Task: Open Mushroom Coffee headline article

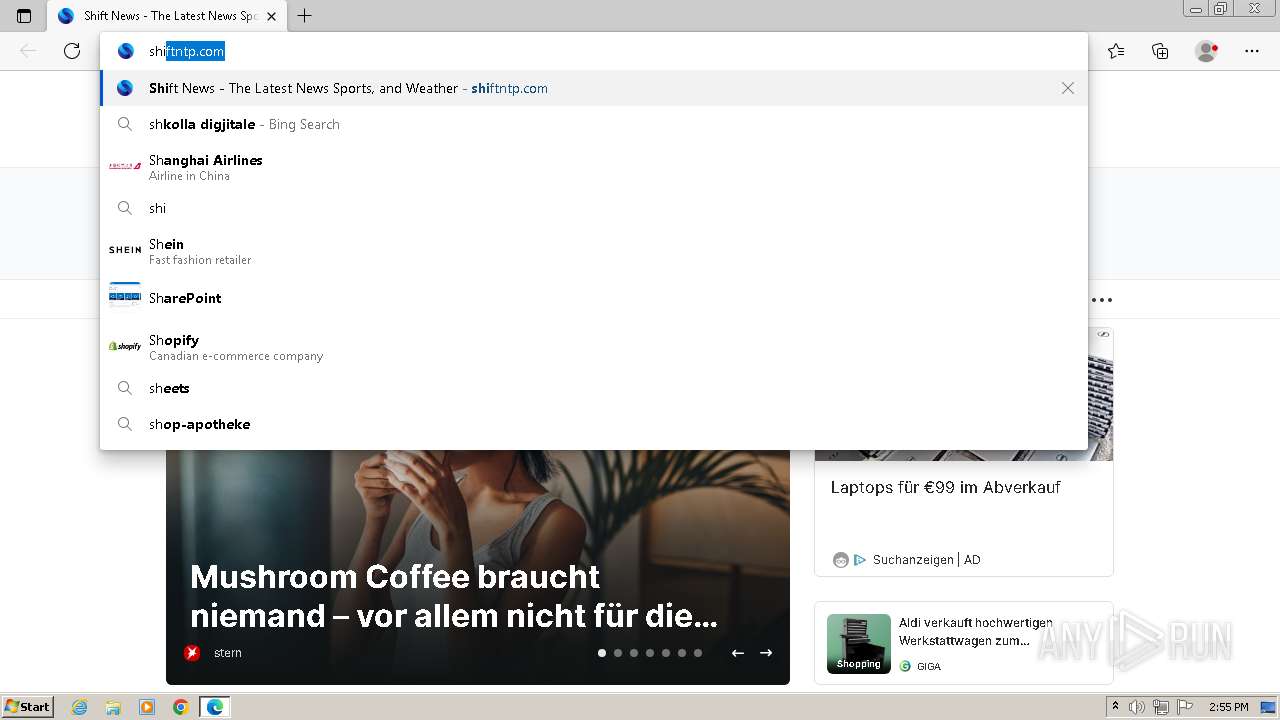Action: pos(454,596)
